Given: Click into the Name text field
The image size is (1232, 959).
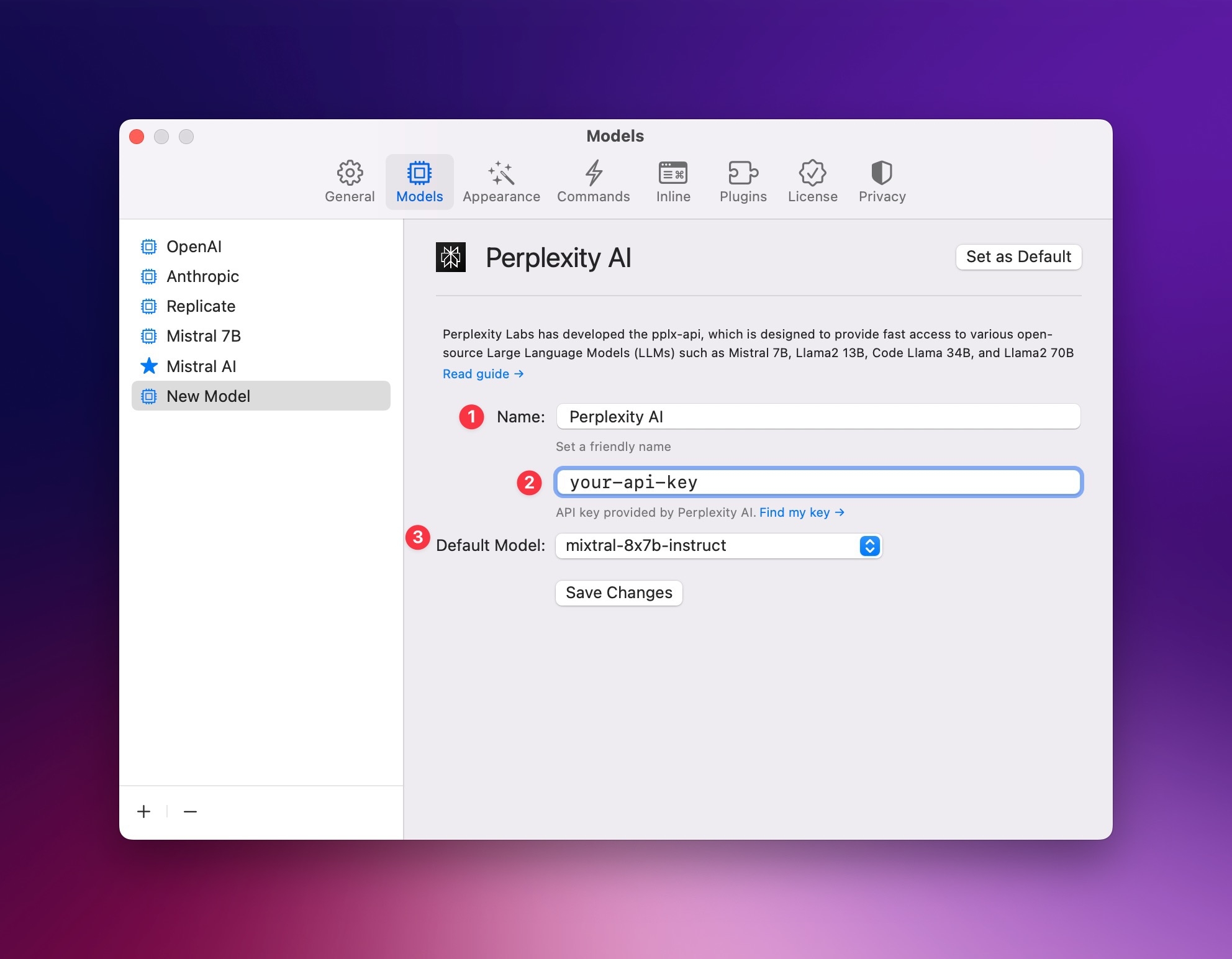Looking at the screenshot, I should pos(818,416).
